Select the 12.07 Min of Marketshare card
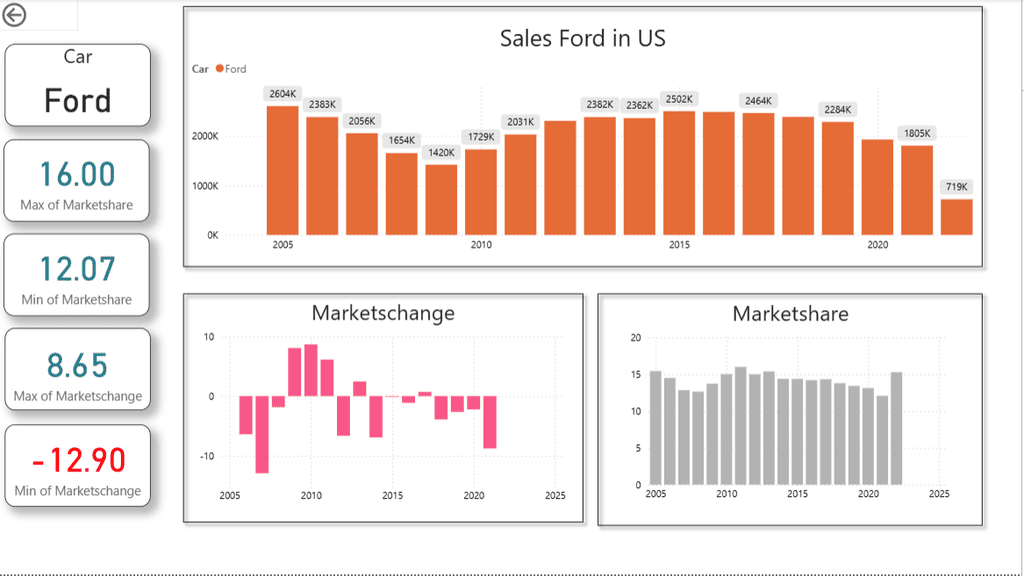The height and width of the screenshot is (576, 1024). click(78, 276)
